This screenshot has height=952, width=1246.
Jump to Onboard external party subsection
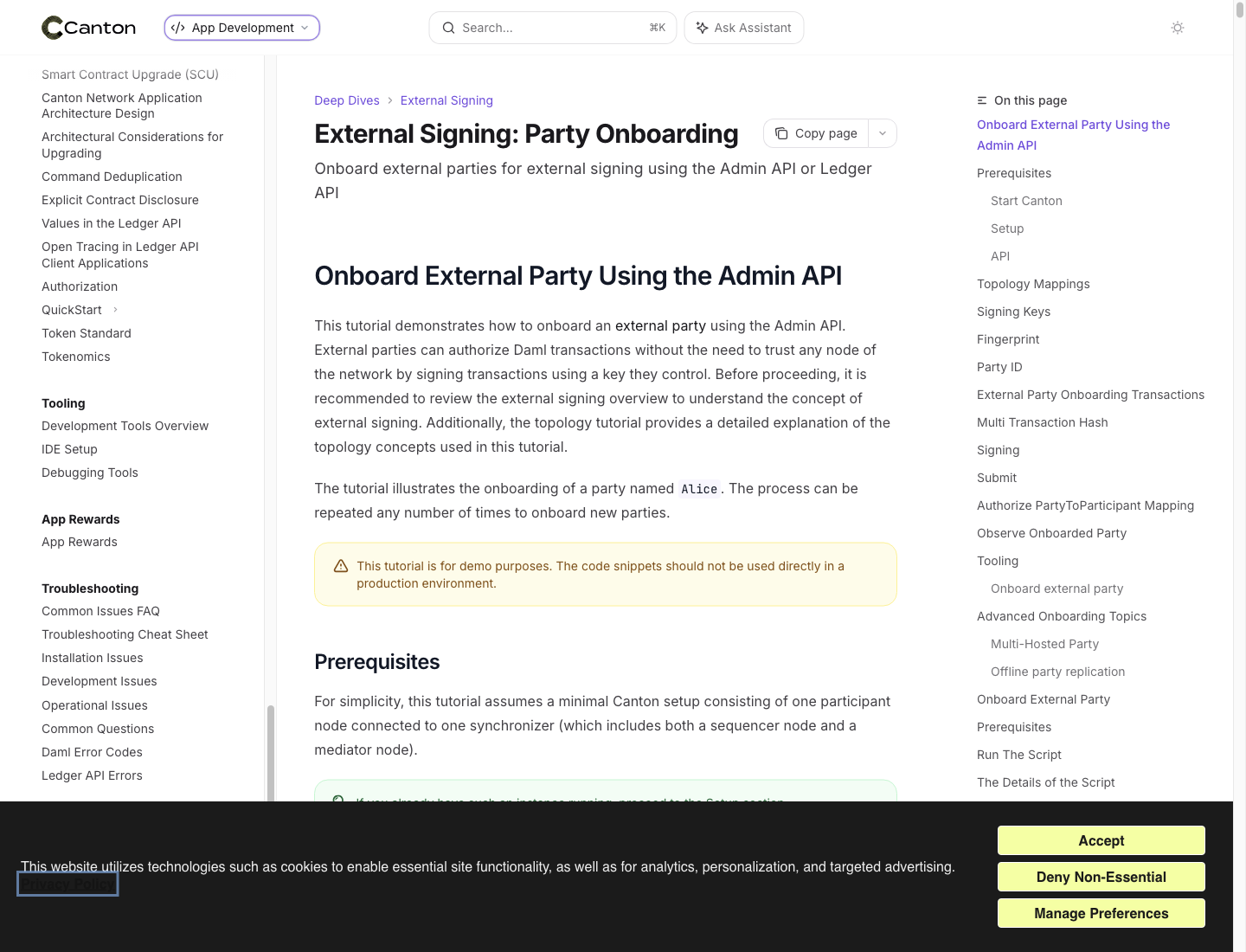pyautogui.click(x=1057, y=589)
